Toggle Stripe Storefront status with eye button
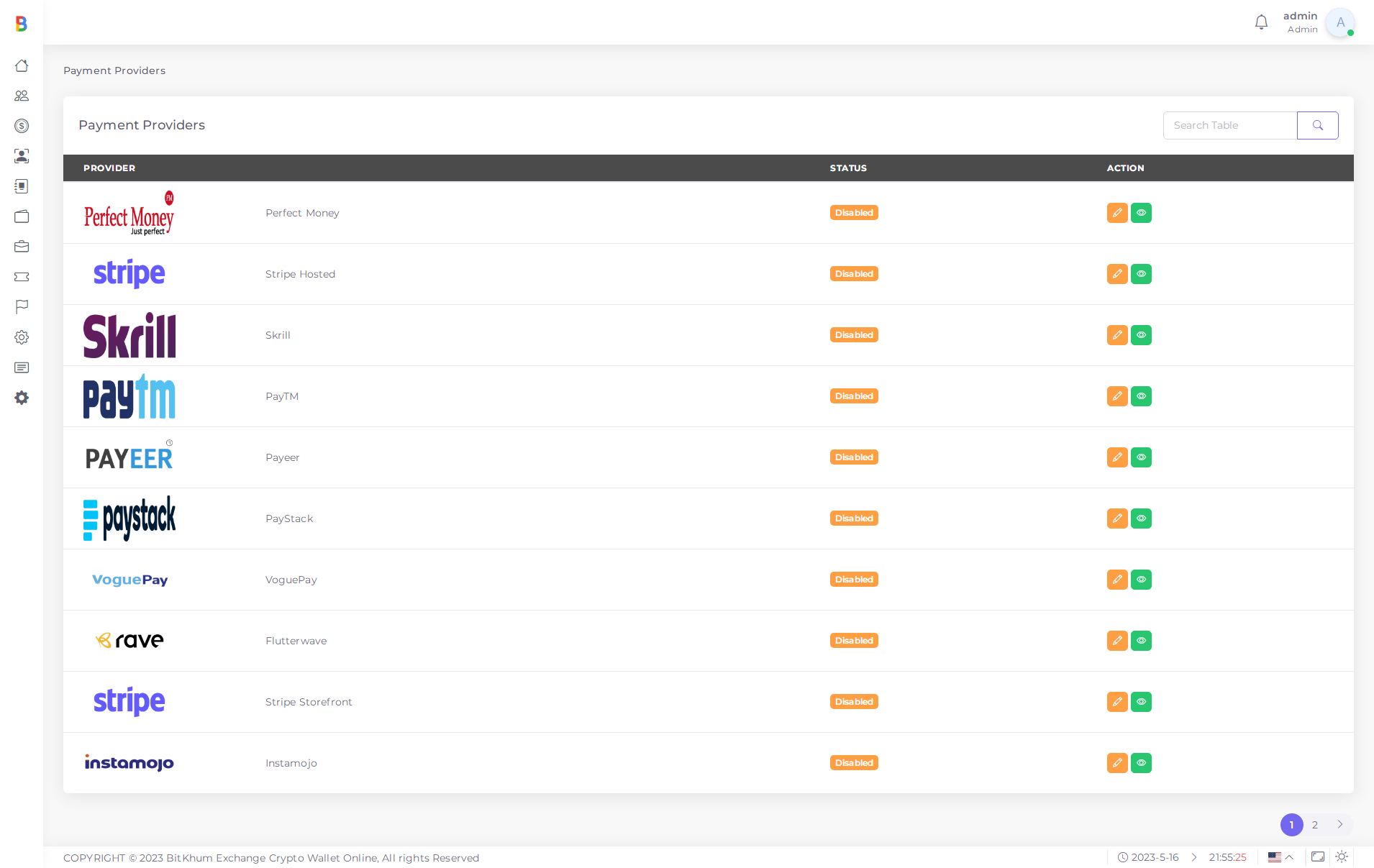The image size is (1374, 868). click(x=1141, y=702)
